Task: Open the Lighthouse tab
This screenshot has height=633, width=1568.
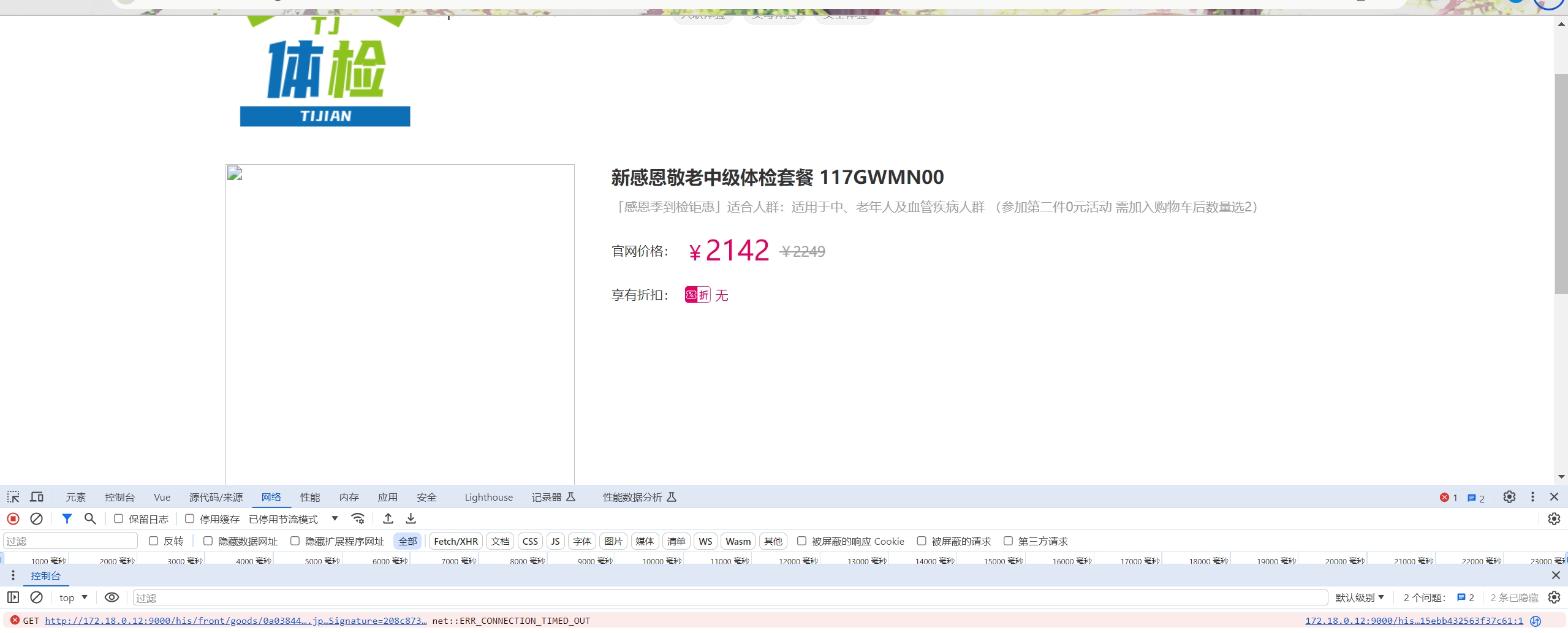Action: coord(489,497)
